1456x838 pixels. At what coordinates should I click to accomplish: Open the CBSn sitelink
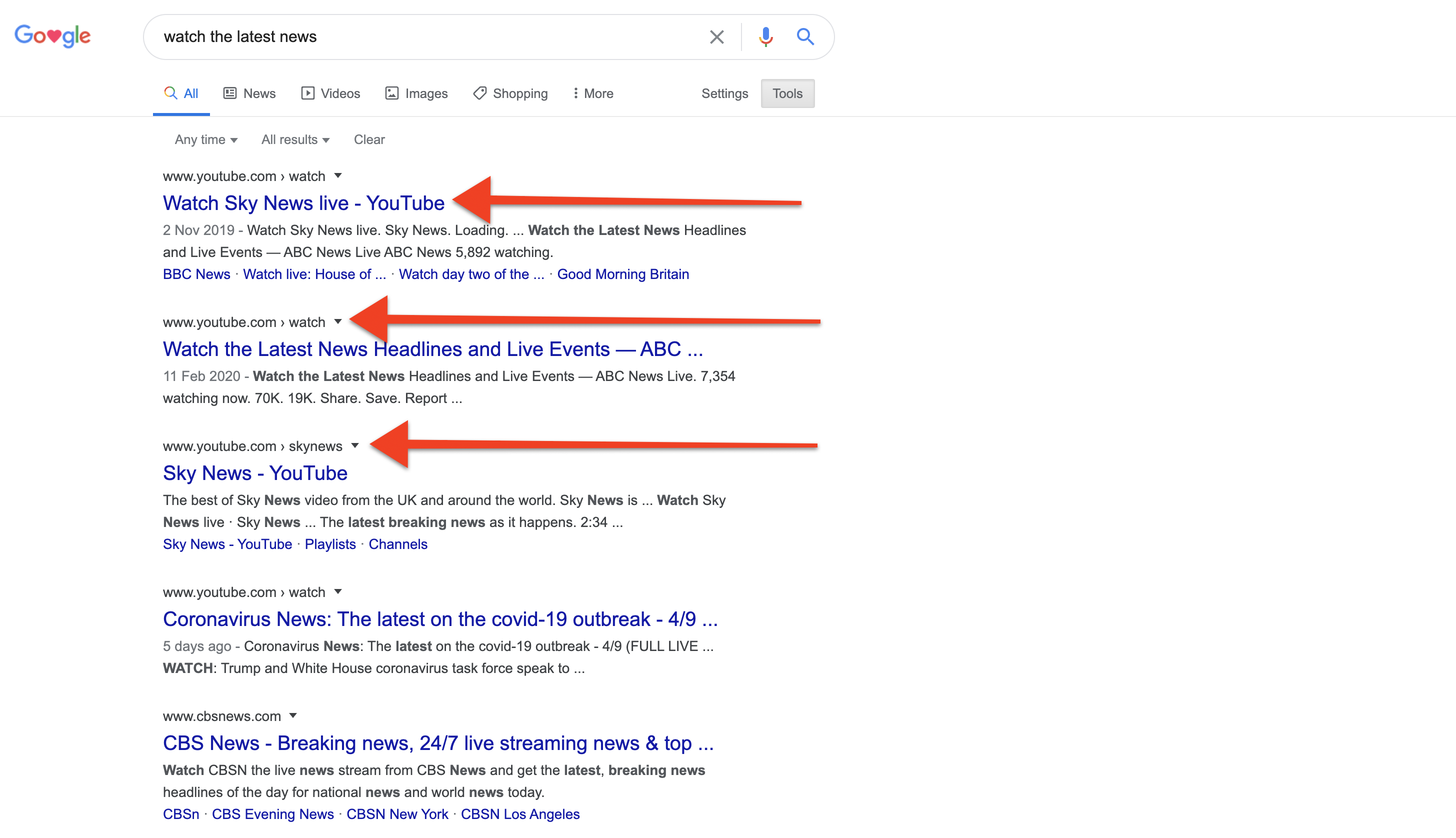[x=180, y=814]
